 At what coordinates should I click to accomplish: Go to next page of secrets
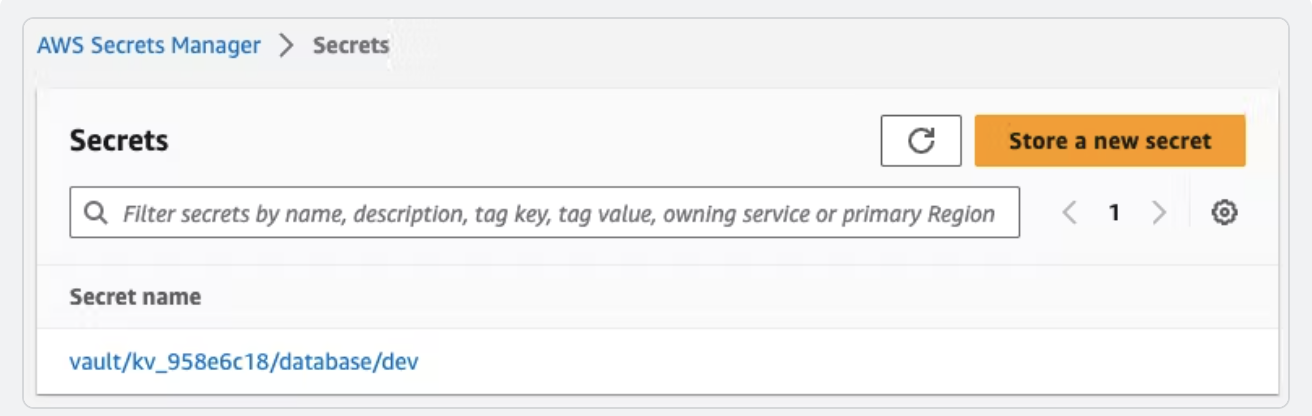(1159, 212)
